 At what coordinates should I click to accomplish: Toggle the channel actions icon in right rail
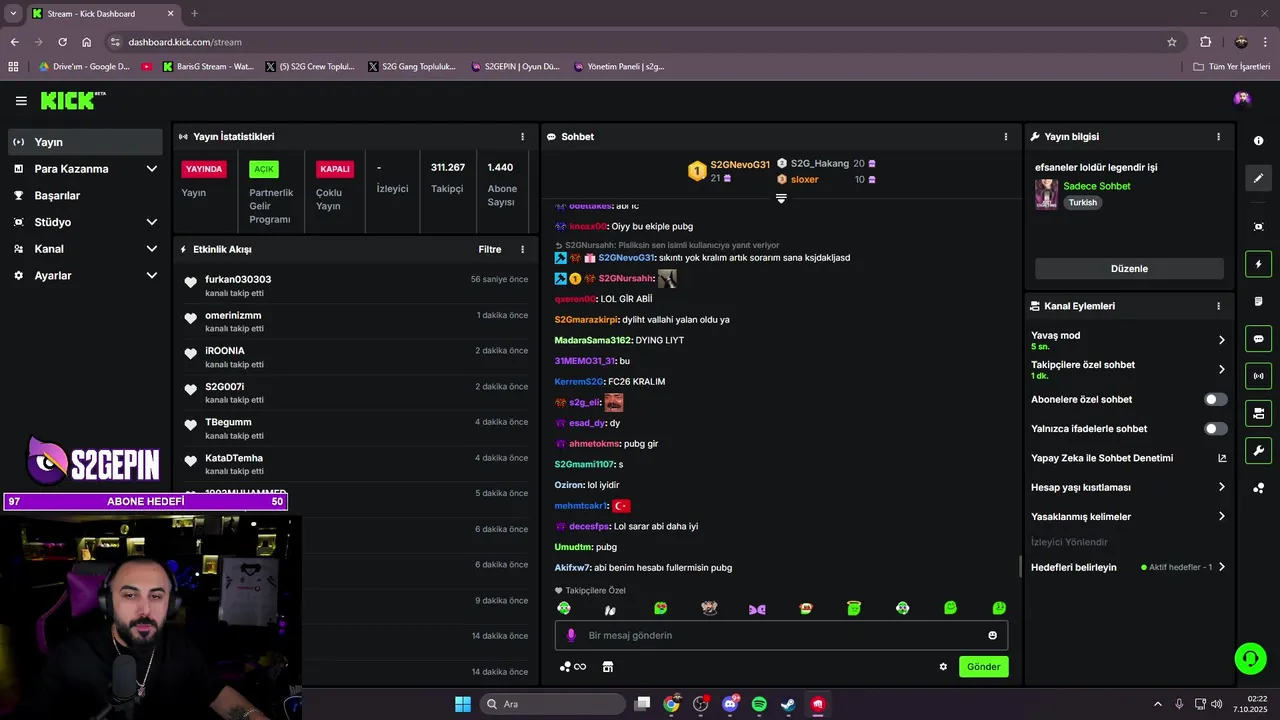(x=1258, y=413)
